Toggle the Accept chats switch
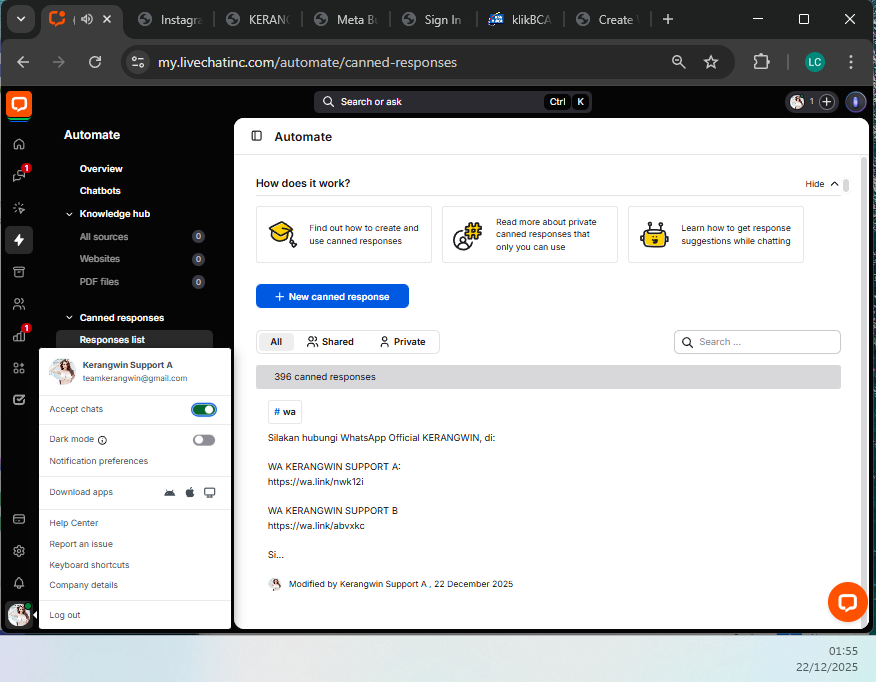The image size is (876, 682). (204, 410)
